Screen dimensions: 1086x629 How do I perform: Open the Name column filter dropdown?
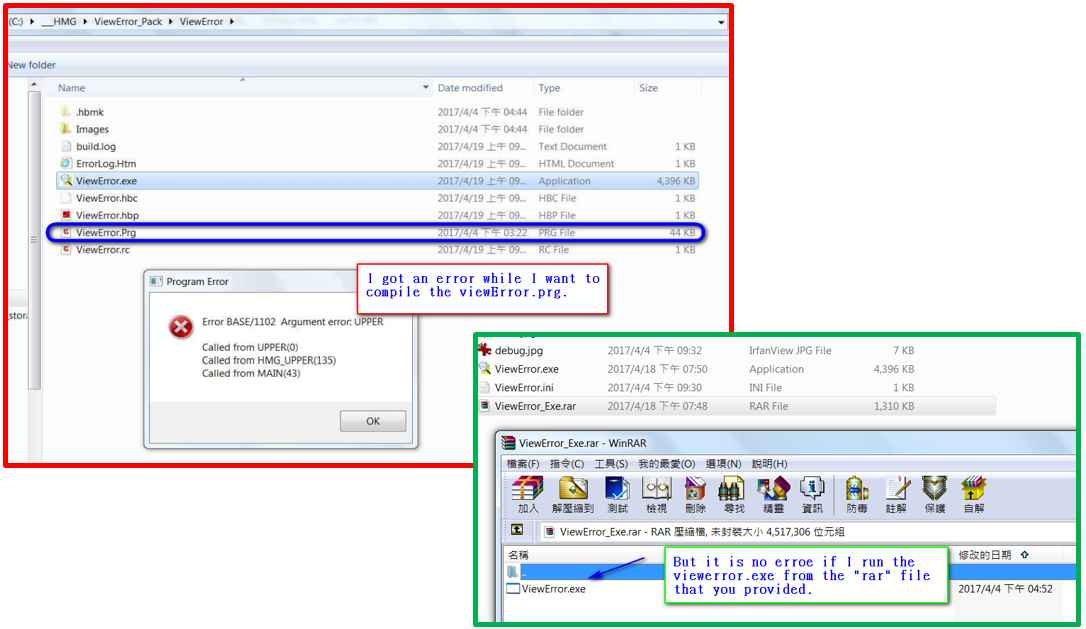pos(426,88)
